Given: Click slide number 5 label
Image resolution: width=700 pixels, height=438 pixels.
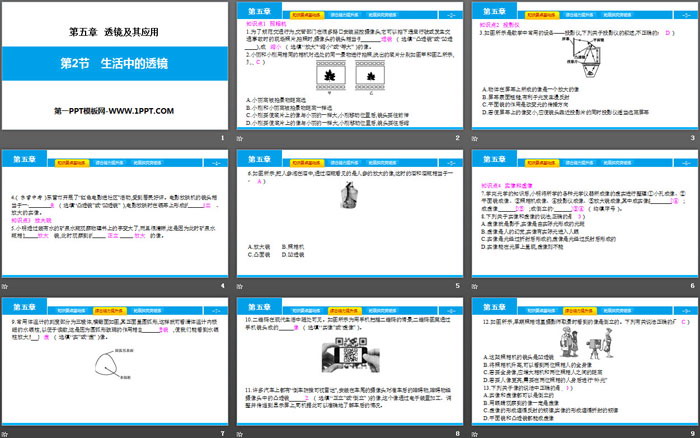Looking at the screenshot, I should 457,286.
